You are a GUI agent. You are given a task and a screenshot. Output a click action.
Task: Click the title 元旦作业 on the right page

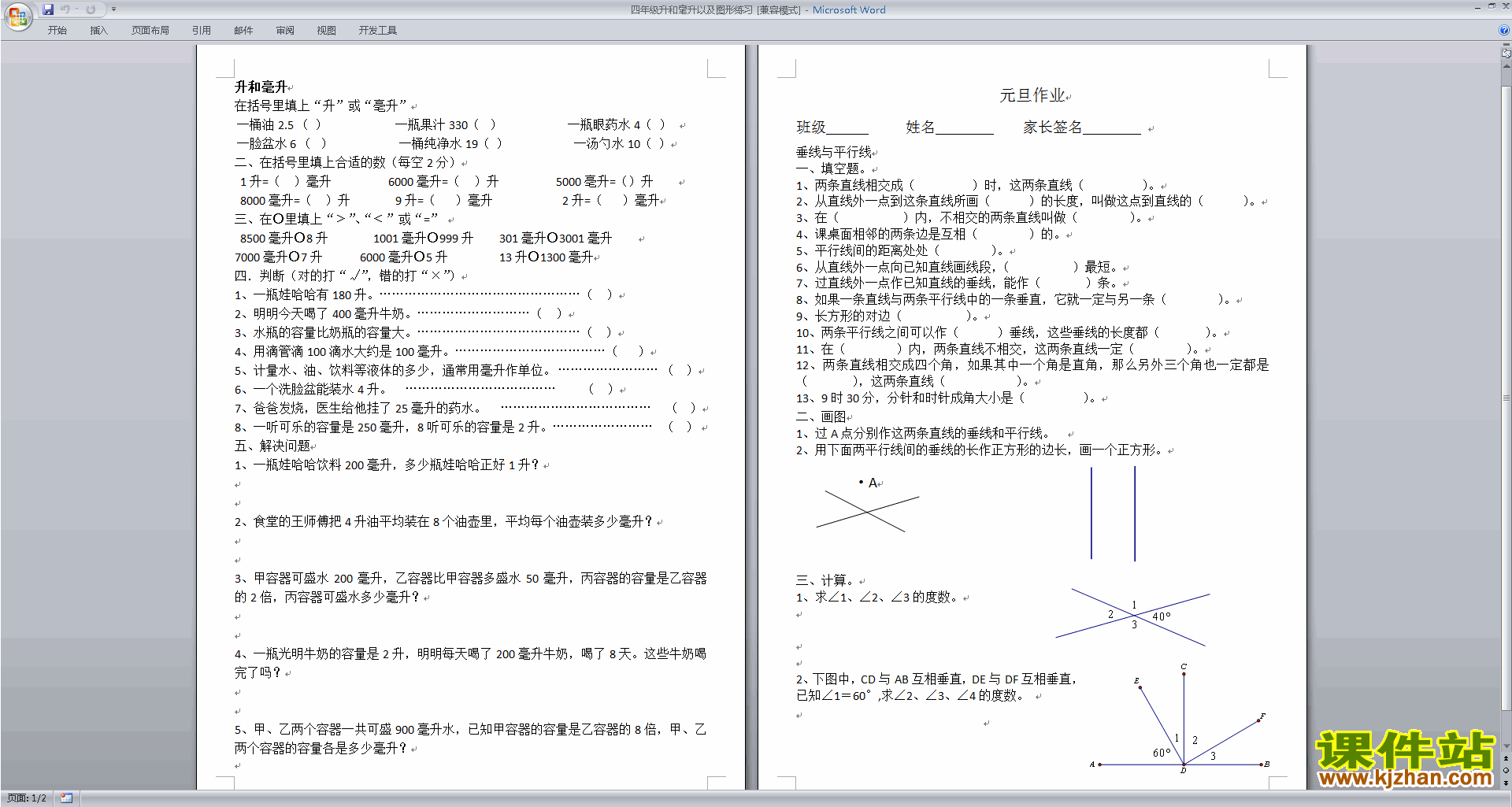(x=1032, y=95)
